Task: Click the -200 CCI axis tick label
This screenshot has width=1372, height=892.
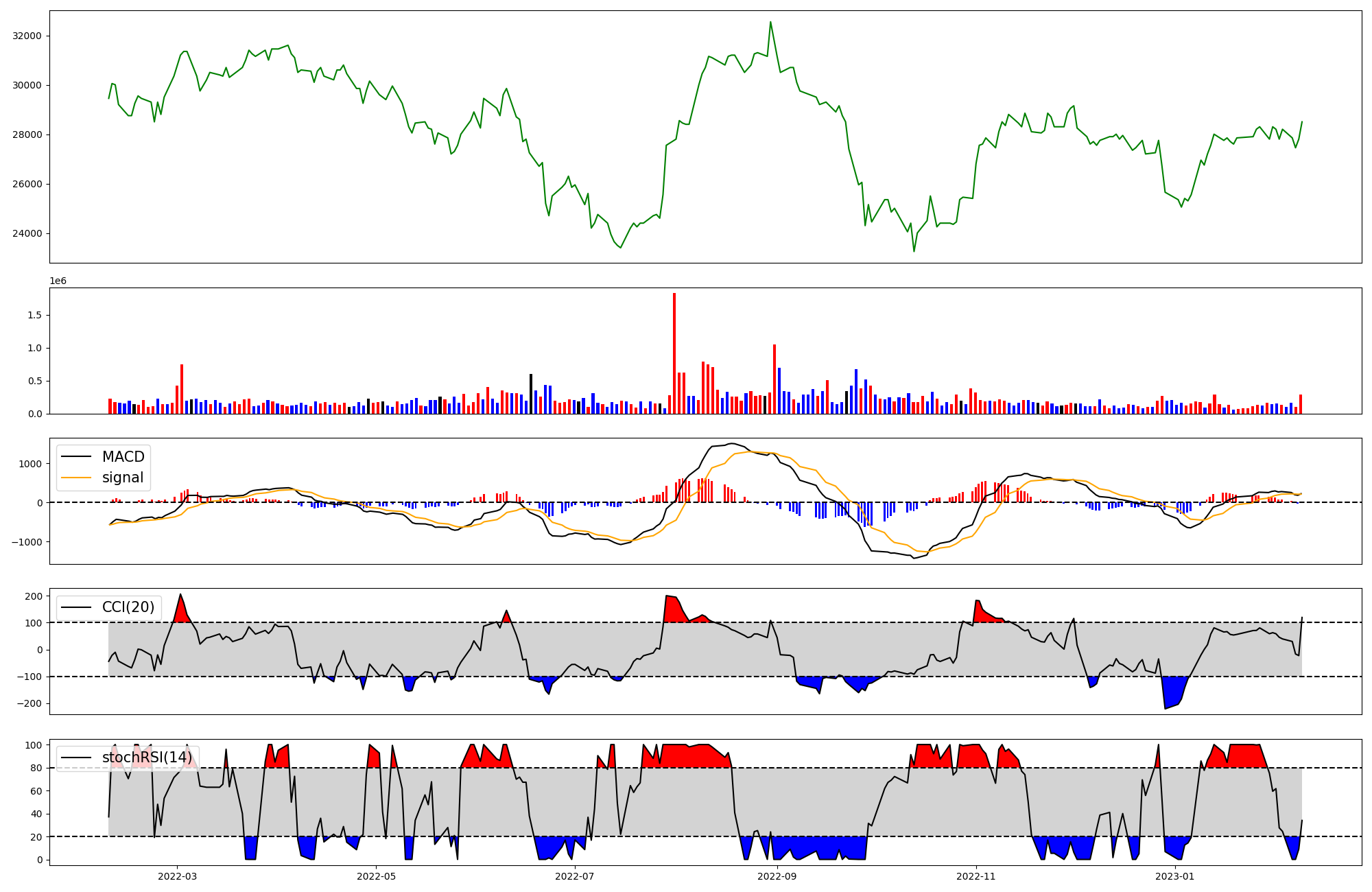Action: (x=29, y=704)
